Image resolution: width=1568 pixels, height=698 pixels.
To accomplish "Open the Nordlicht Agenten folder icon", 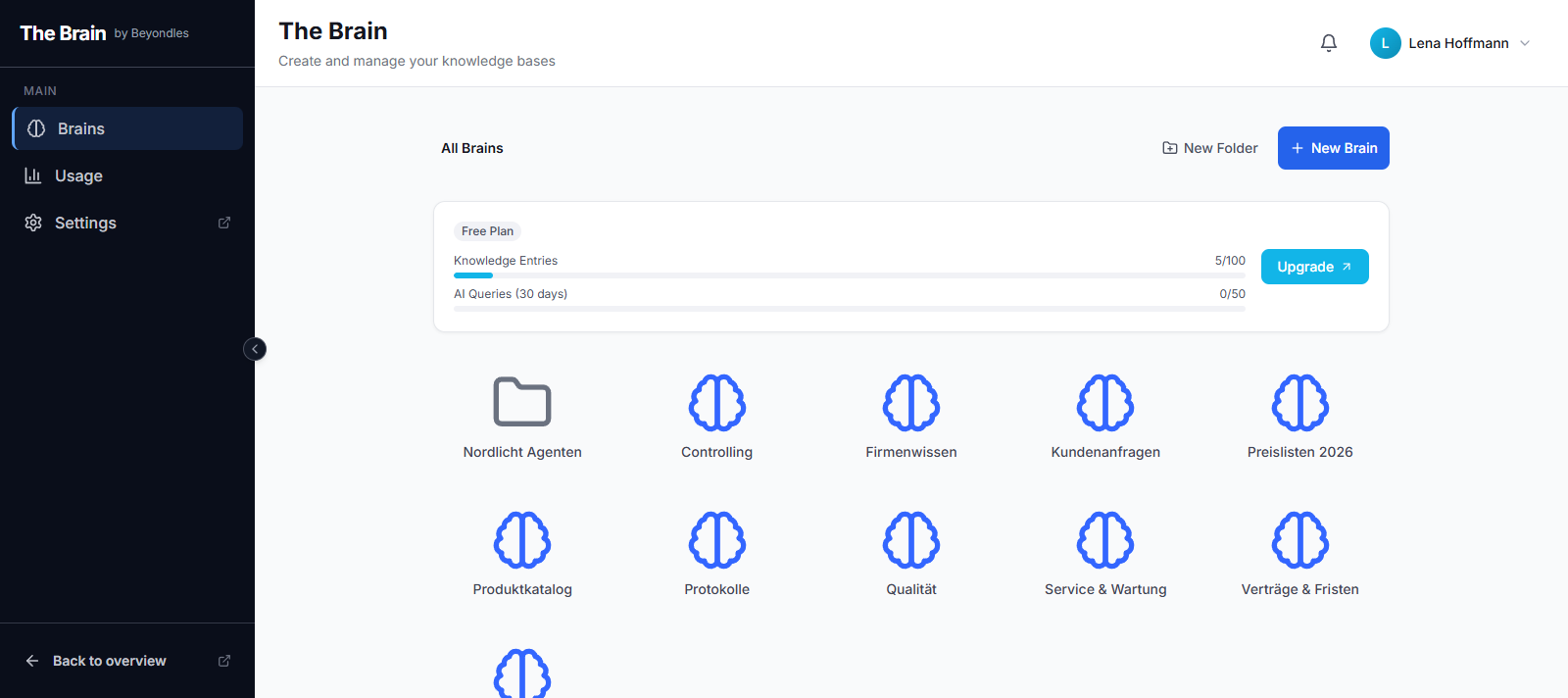I will click(522, 402).
